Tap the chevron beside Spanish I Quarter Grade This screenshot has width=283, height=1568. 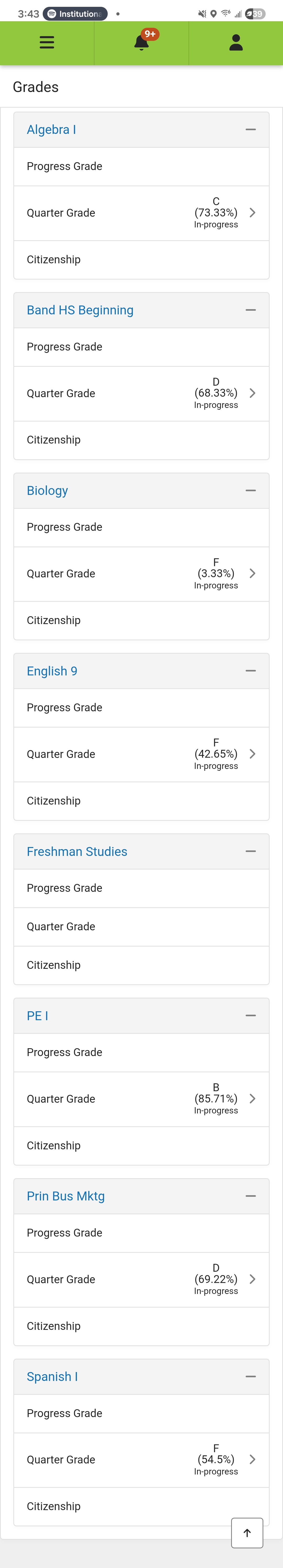pyautogui.click(x=253, y=1459)
